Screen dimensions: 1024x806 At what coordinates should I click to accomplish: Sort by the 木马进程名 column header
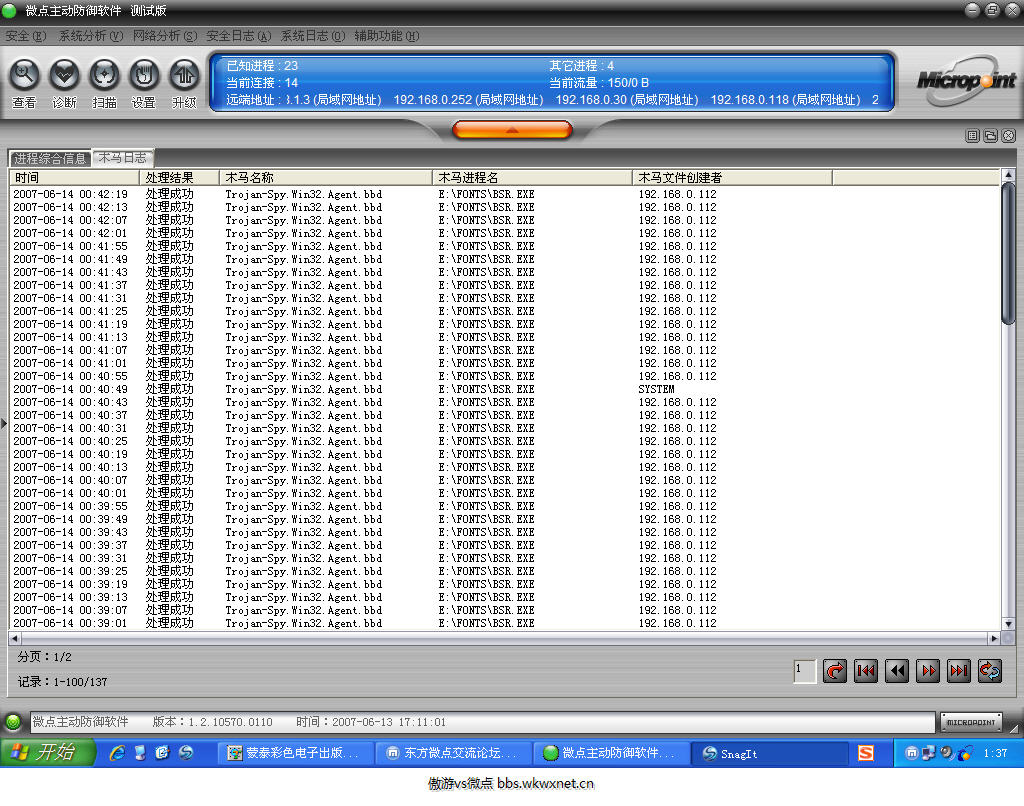coord(532,178)
